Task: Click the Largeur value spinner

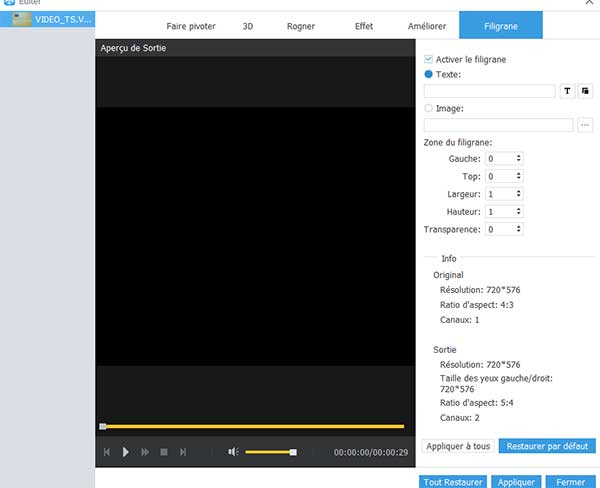Action: pyautogui.click(x=504, y=194)
